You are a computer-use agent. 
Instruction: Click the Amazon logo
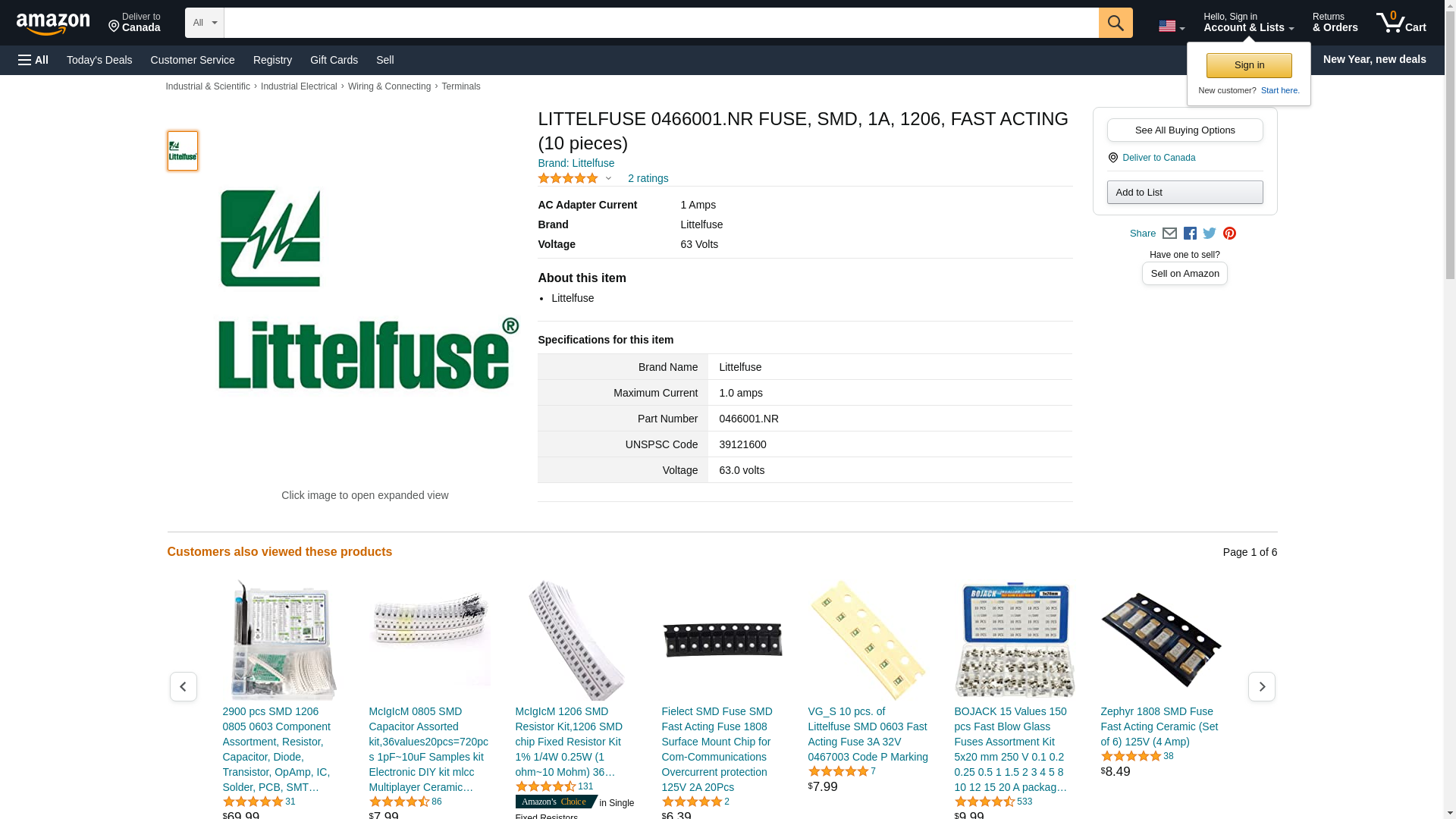[53, 24]
